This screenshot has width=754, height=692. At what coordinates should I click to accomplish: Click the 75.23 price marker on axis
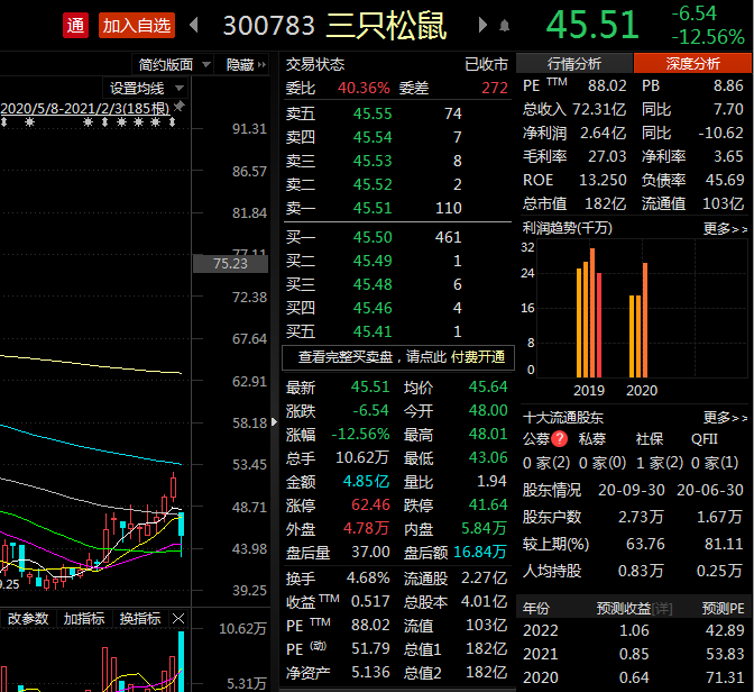(230, 264)
